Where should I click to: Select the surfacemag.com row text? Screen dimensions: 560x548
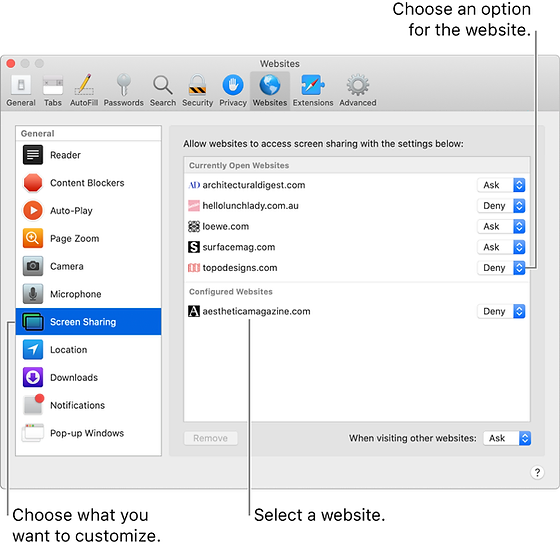point(239,247)
